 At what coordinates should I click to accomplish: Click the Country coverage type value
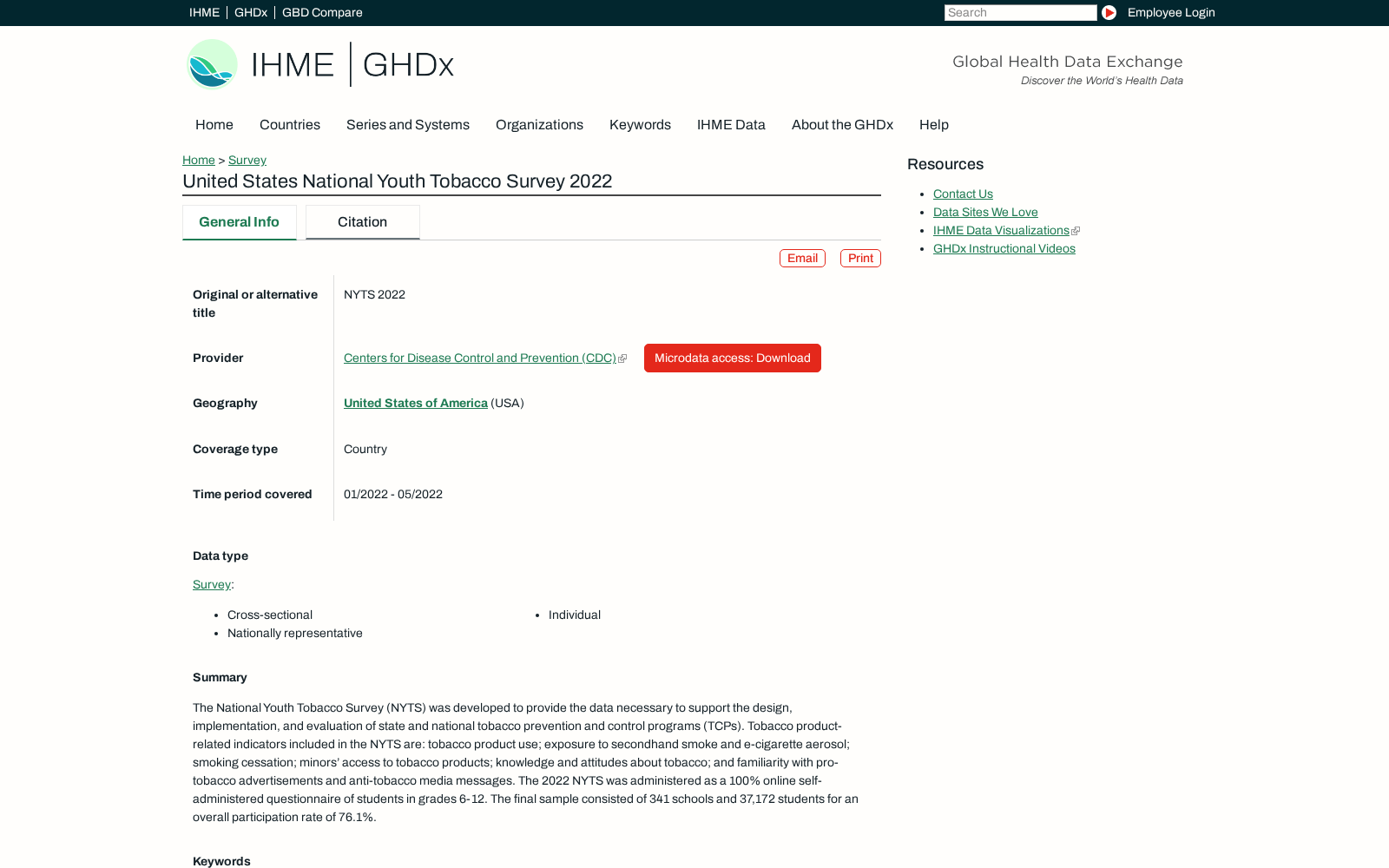pos(365,449)
